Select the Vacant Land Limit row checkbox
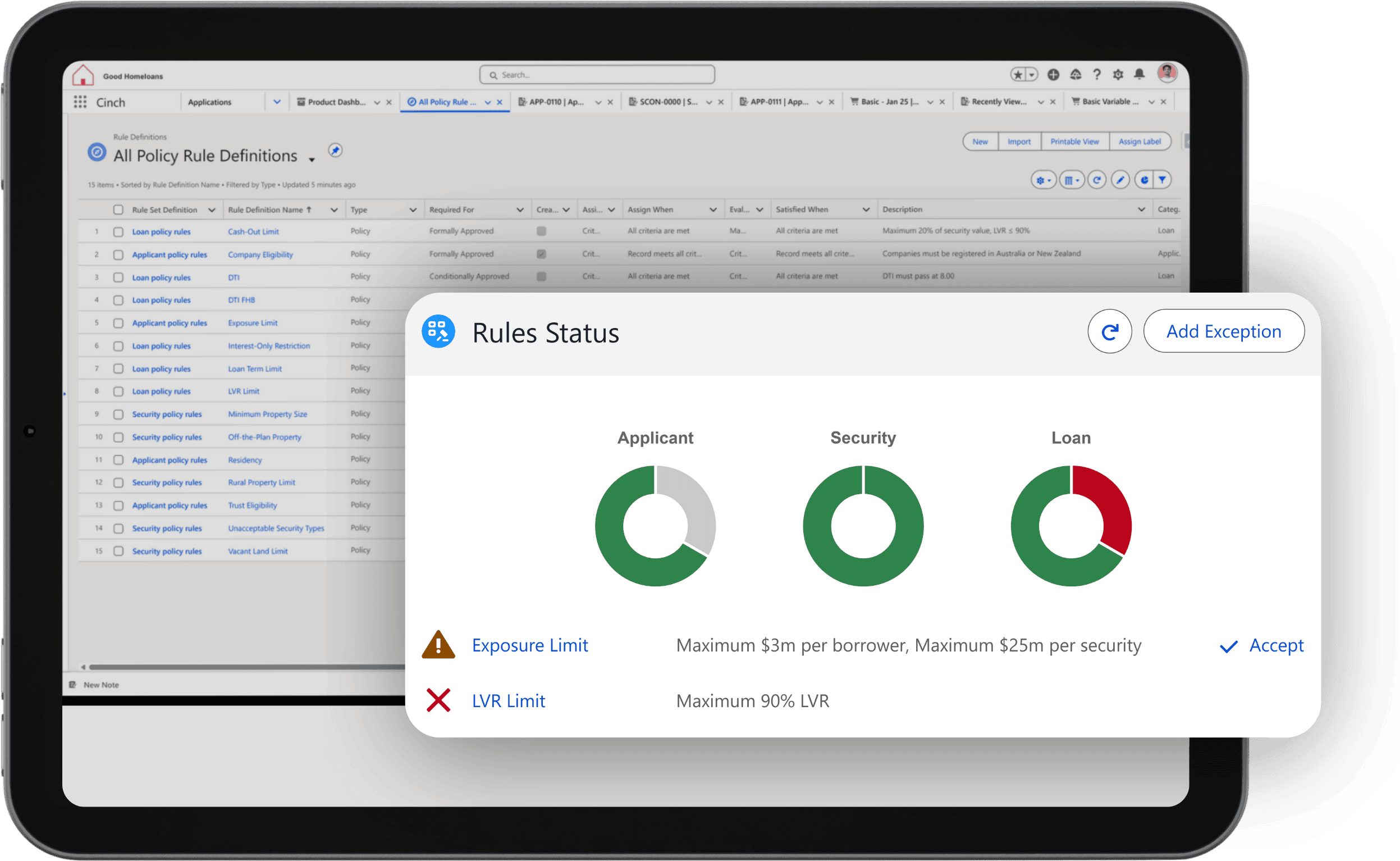1400x861 pixels. pos(118,551)
